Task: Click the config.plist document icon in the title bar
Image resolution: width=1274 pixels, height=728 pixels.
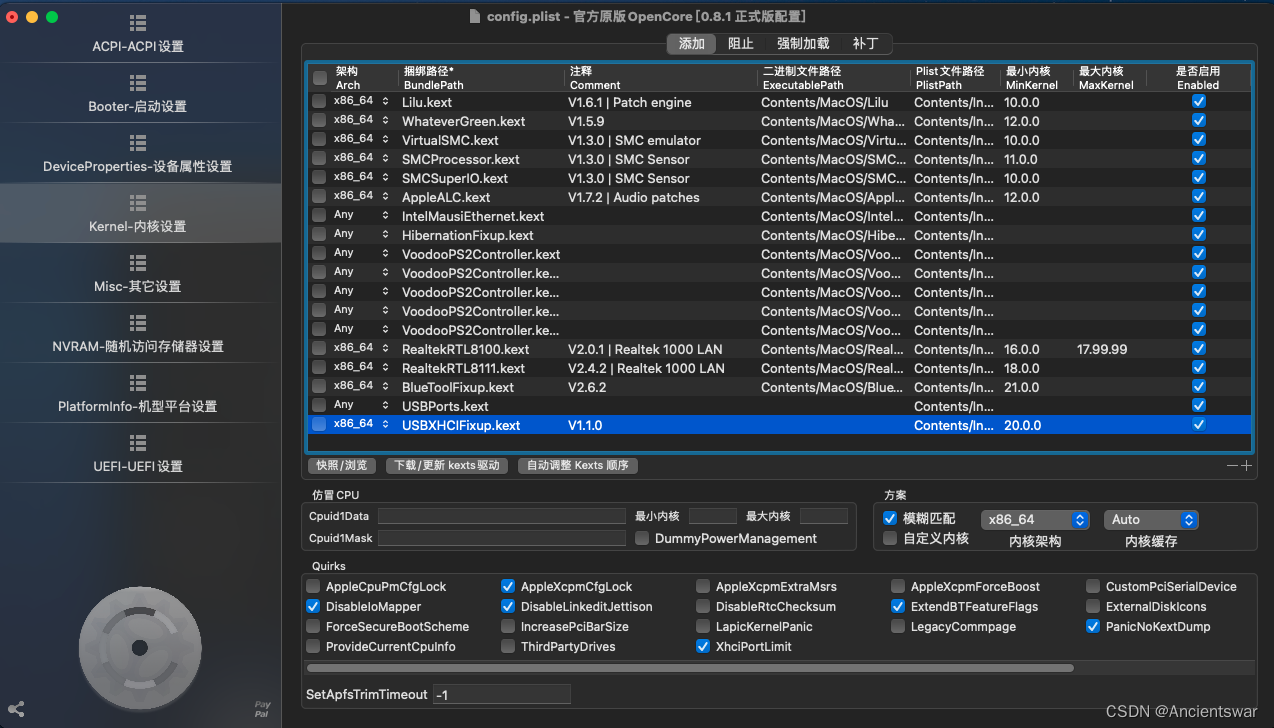Action: 475,16
